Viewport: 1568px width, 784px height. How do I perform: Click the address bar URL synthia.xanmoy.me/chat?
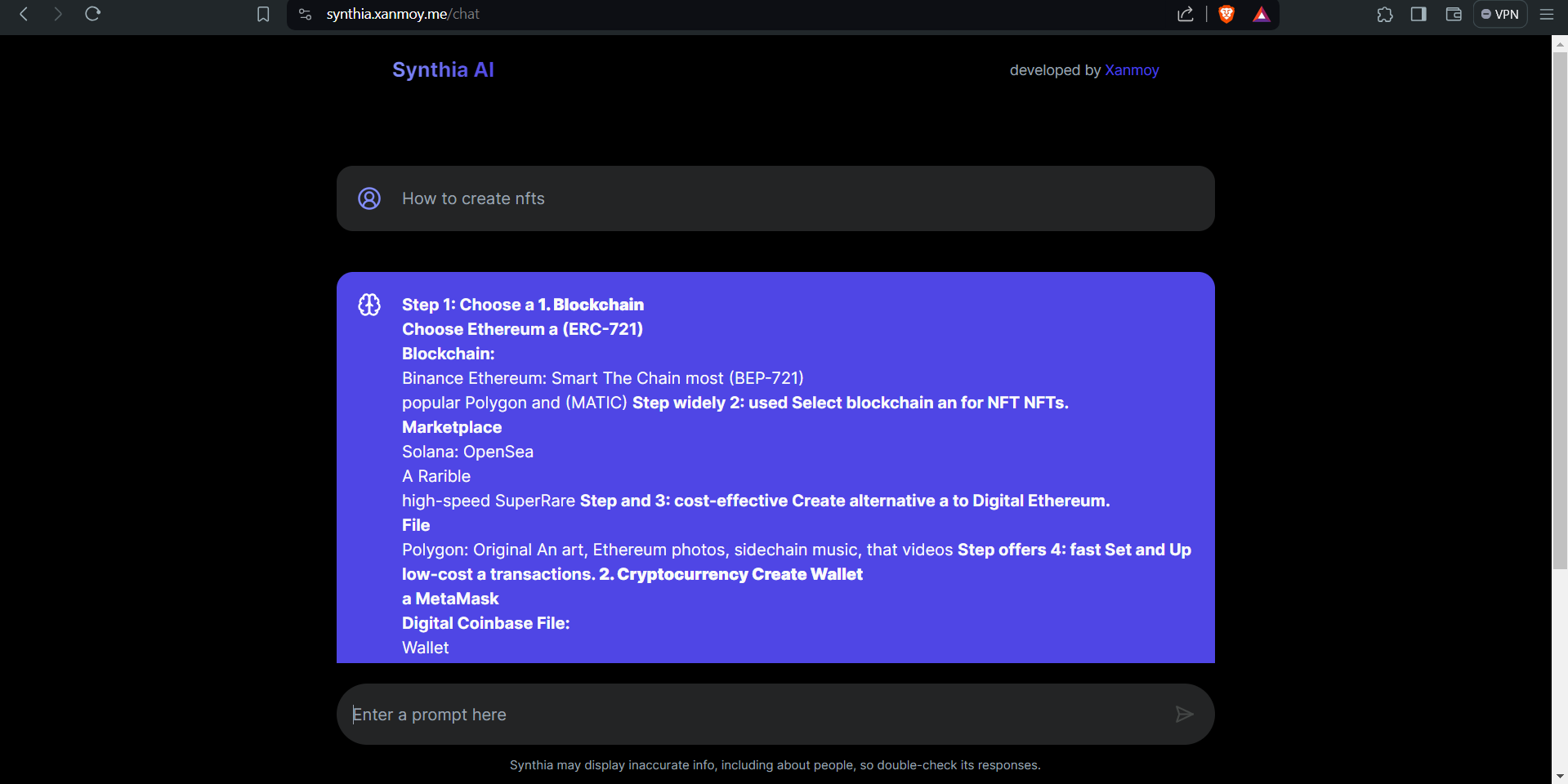(x=403, y=14)
